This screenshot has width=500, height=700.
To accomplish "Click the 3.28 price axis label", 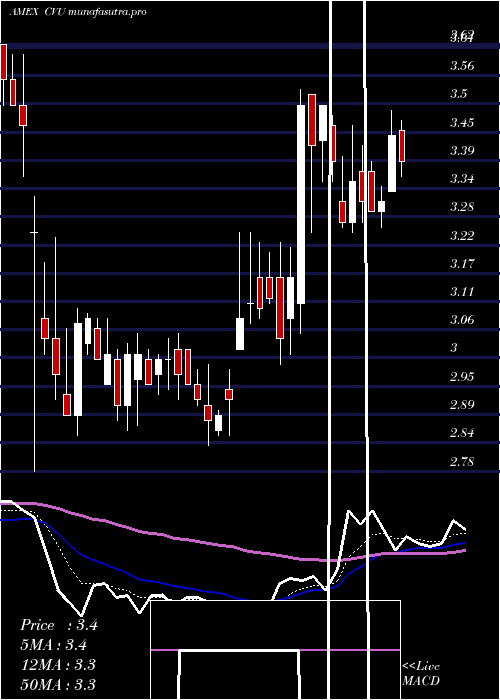I will pyautogui.click(x=462, y=207).
